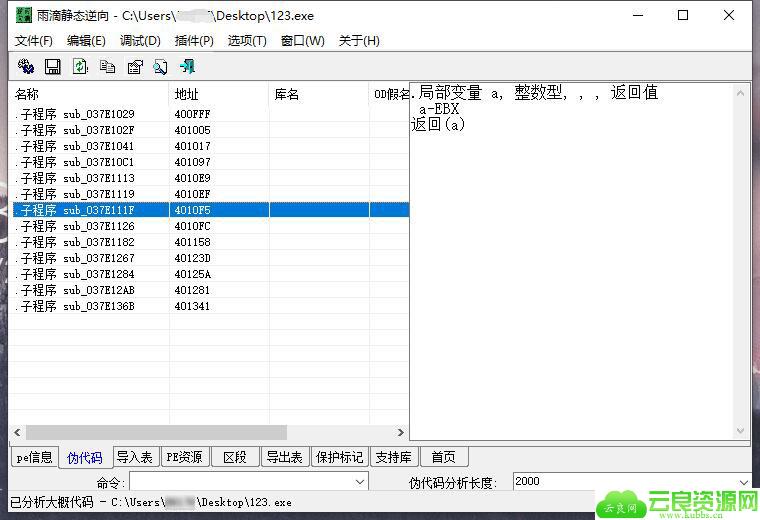Switch to the 保护标记 tab
Screen dimensions: 760x520
coord(340,457)
